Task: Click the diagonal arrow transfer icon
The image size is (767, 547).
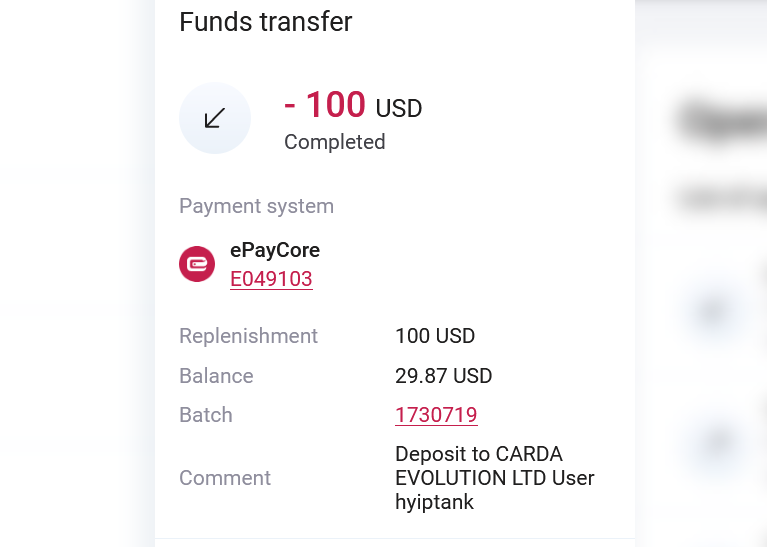Action: coord(214,119)
